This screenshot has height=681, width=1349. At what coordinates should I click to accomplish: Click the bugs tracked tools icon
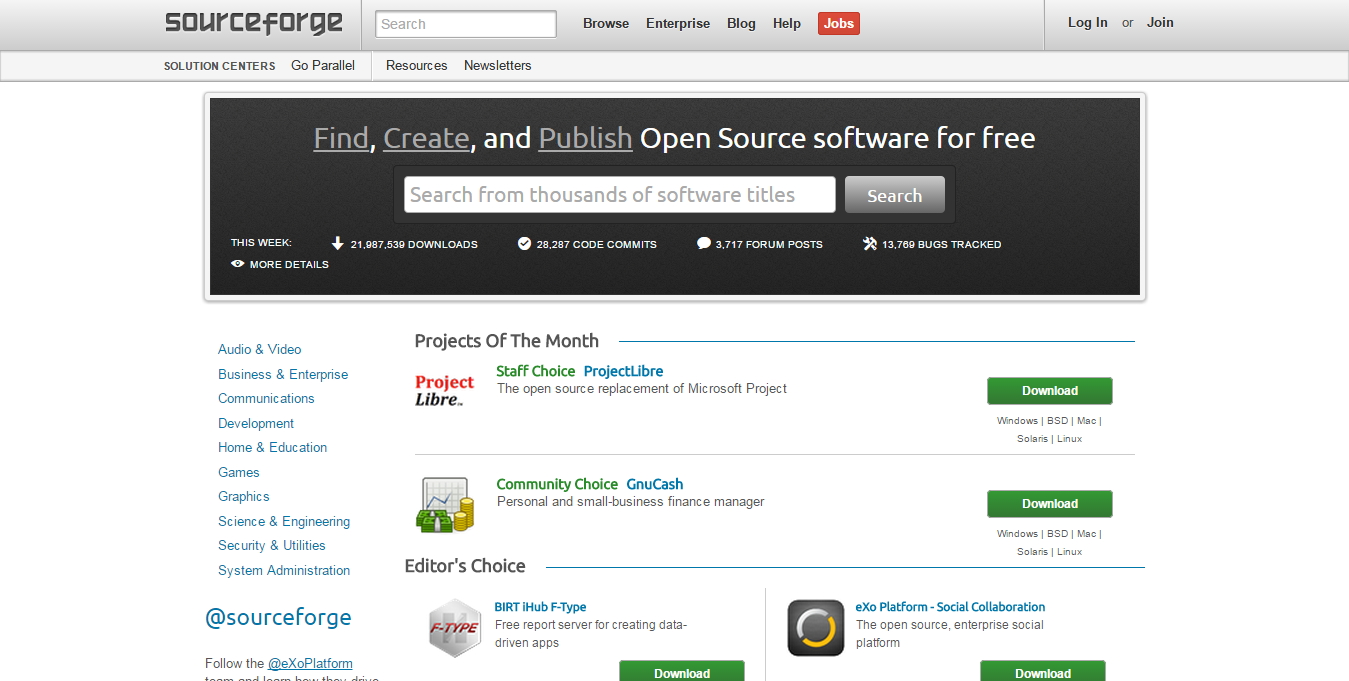click(x=870, y=243)
